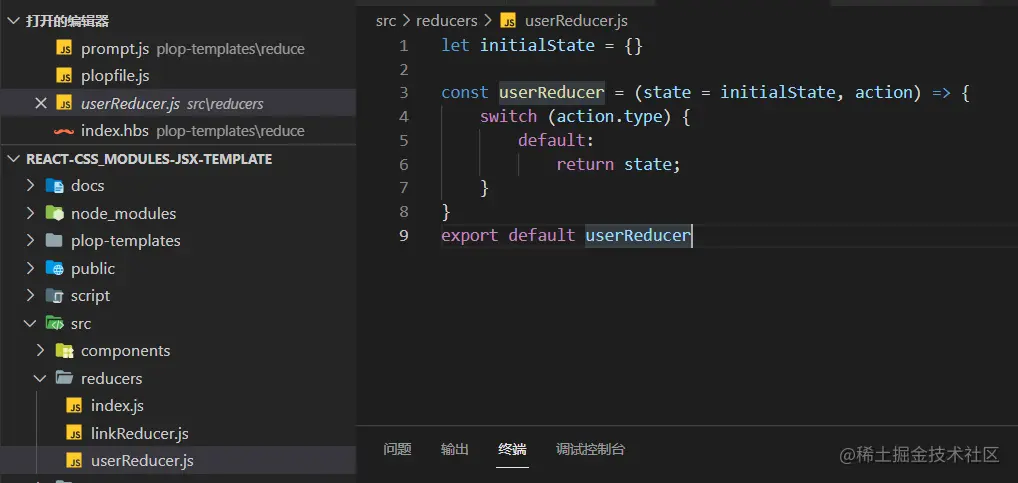Click 'return' keyword on line 6

coord(585,164)
